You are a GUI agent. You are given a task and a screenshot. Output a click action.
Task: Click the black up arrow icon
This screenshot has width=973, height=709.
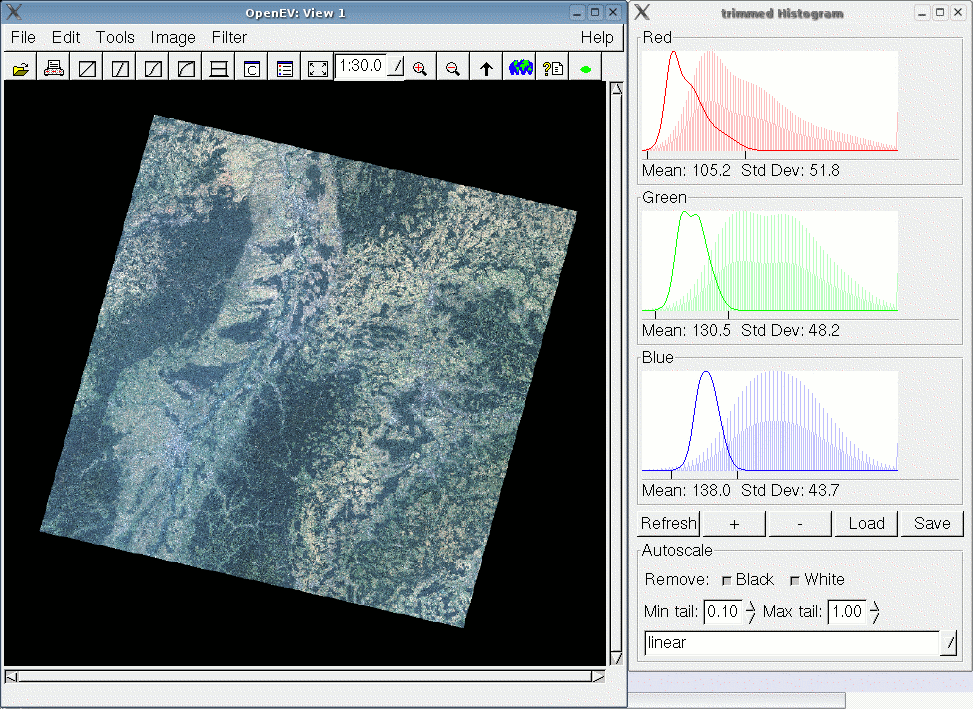(487, 69)
